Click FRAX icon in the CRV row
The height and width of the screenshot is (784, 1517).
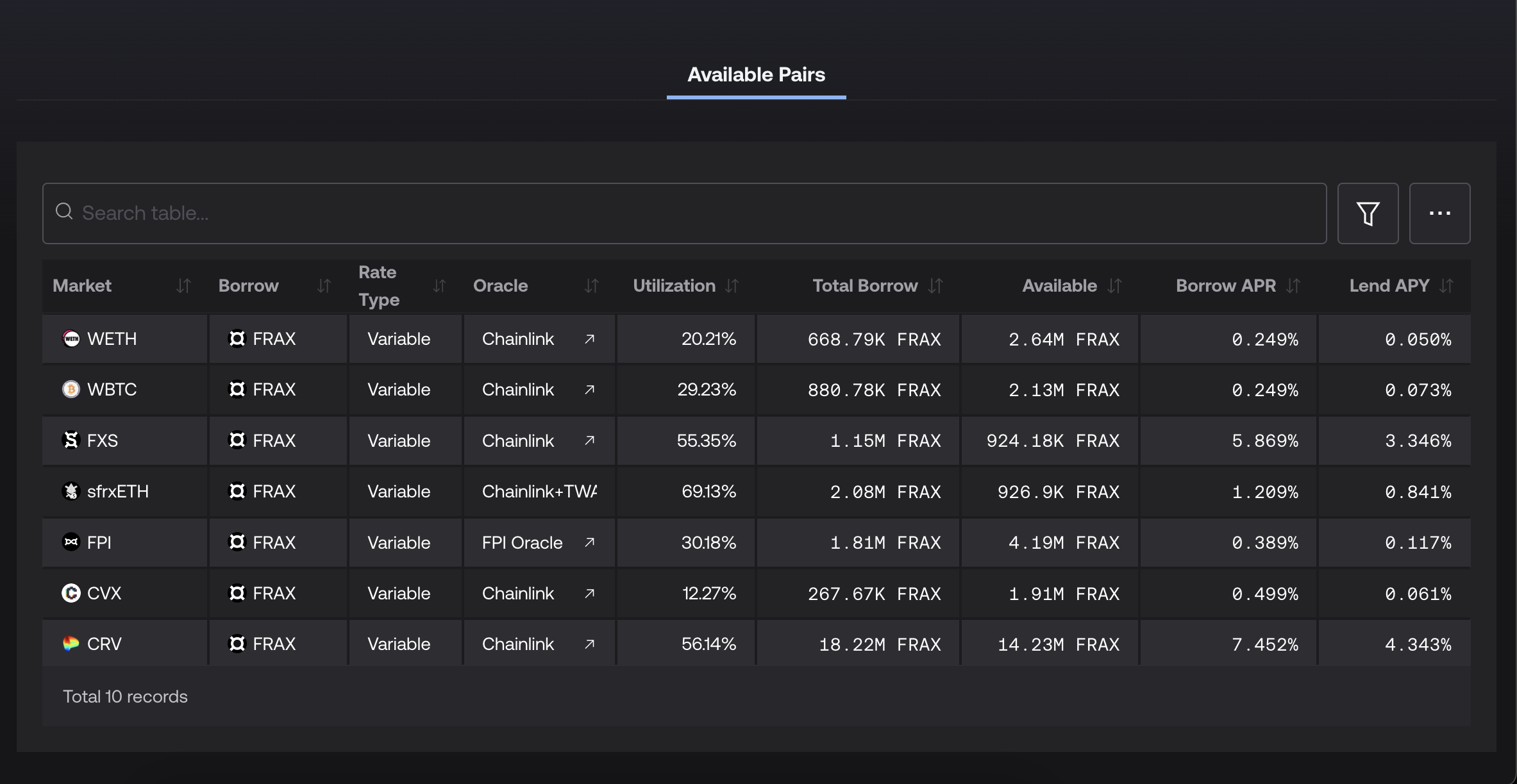coord(237,644)
